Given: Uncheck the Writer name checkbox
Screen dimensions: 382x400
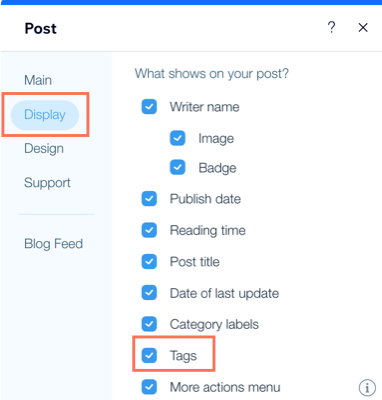Looking at the screenshot, I should (x=149, y=107).
